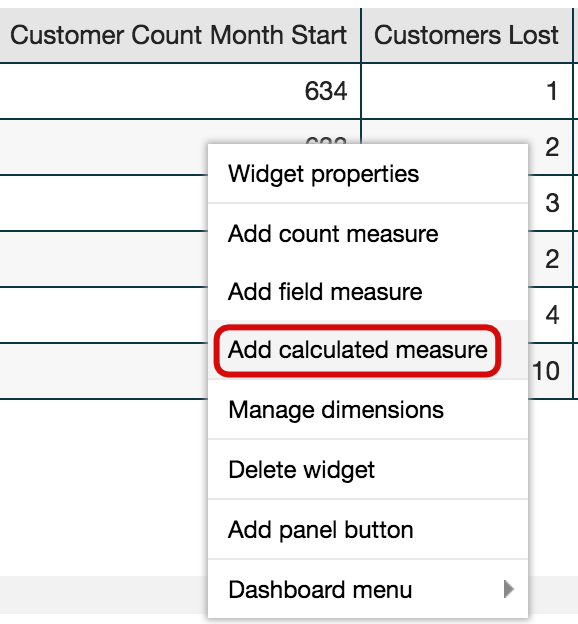Select Customers Lost cell with value 4
Screen dimensions: 578x624
click(550, 315)
